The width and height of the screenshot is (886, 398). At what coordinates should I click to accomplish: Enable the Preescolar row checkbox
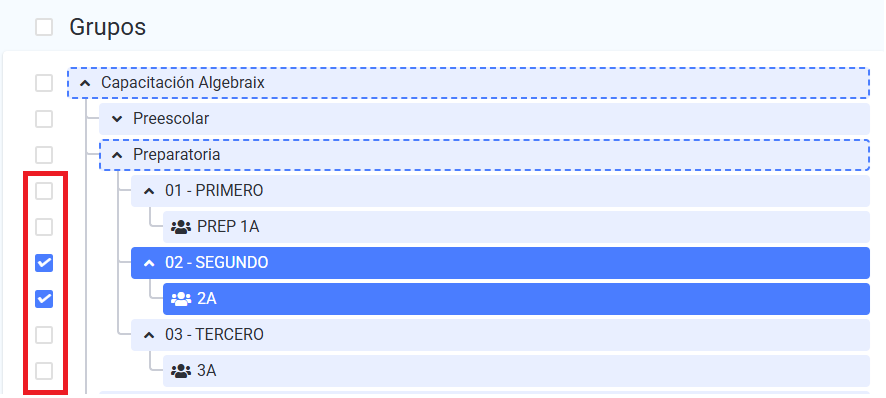(44, 119)
